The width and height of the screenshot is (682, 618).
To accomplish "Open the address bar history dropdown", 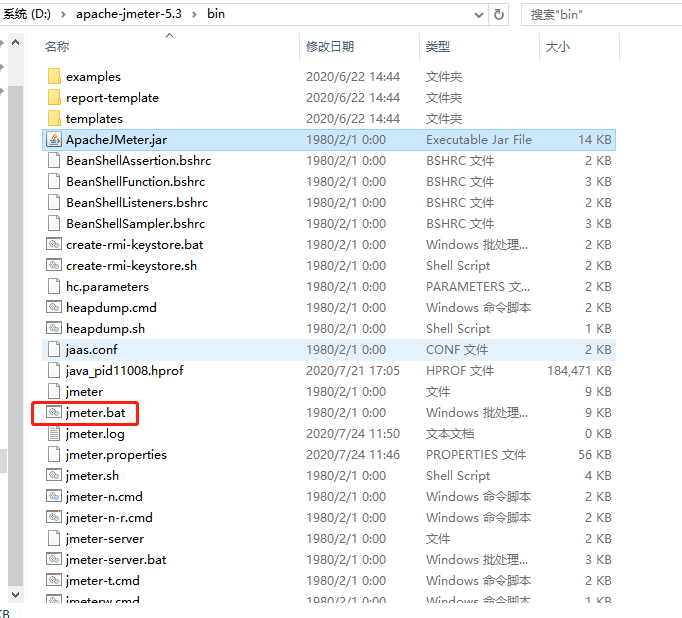I will (x=479, y=15).
